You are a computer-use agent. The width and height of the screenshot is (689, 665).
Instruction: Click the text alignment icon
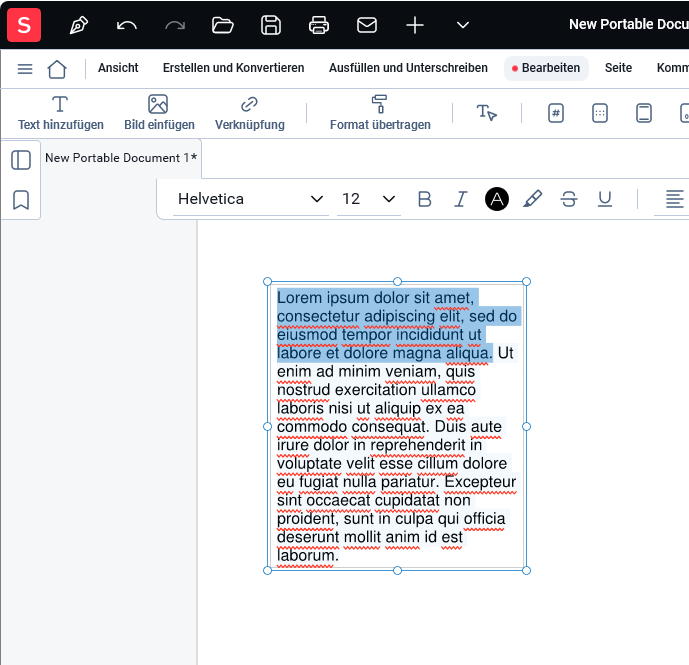coord(674,199)
